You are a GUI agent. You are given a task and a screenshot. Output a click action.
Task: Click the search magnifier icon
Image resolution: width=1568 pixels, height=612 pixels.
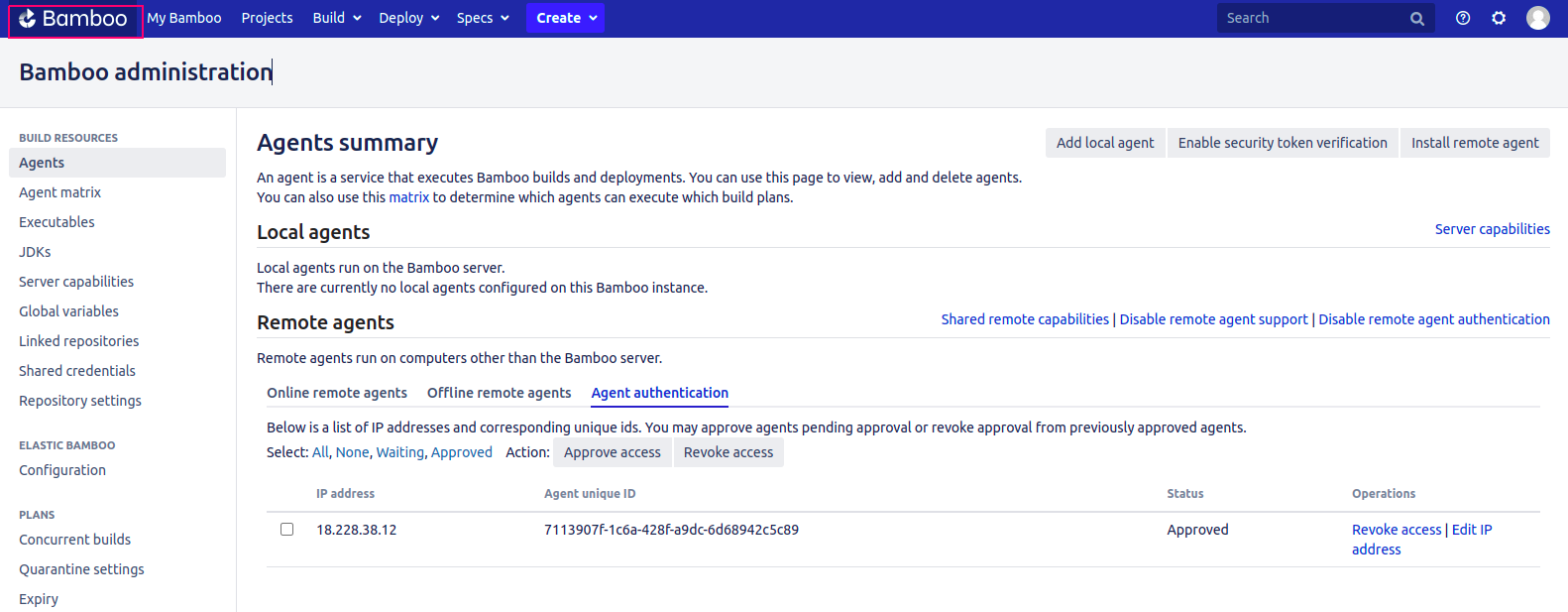coord(1417,19)
